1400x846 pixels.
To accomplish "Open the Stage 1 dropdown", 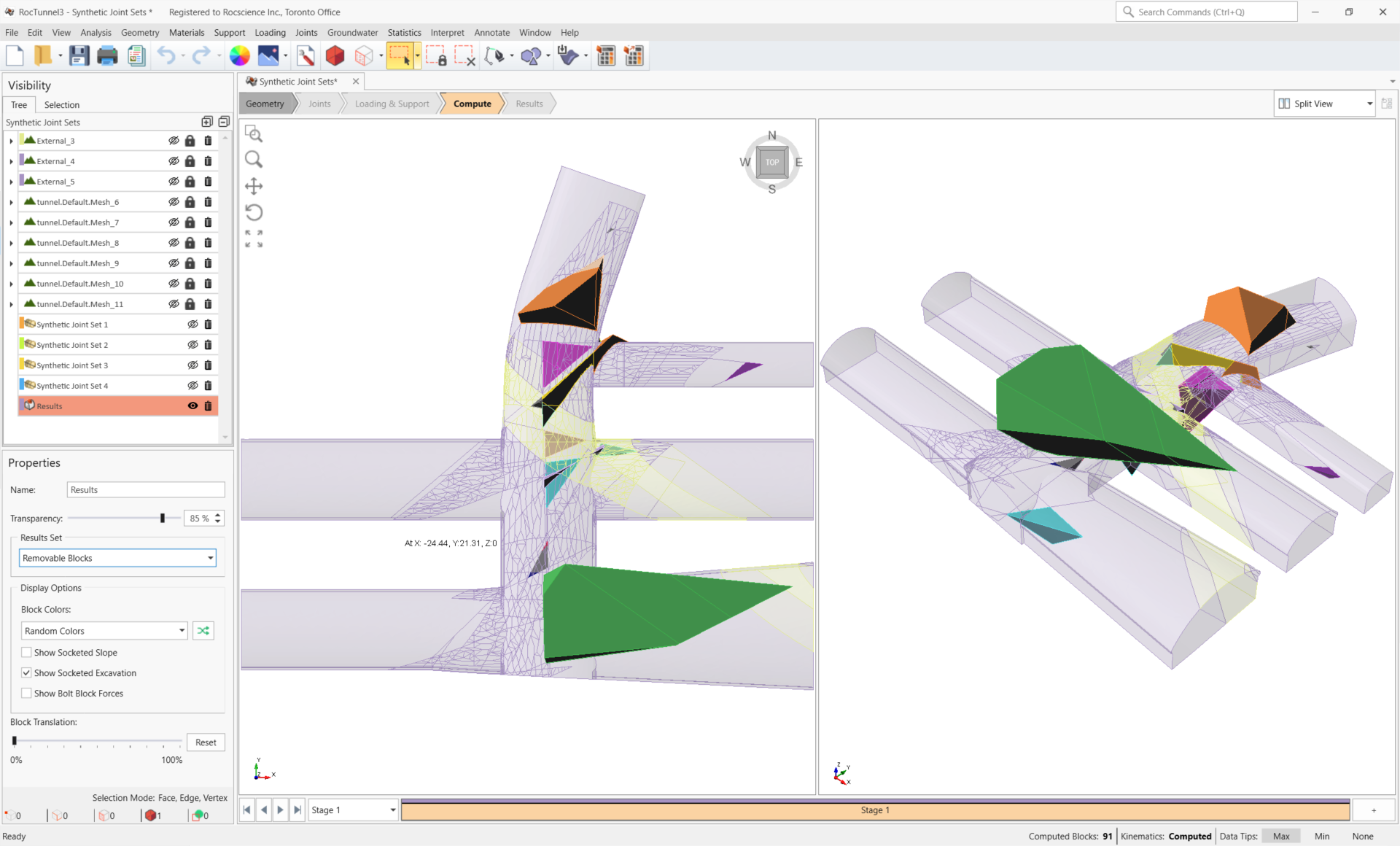I will [353, 810].
